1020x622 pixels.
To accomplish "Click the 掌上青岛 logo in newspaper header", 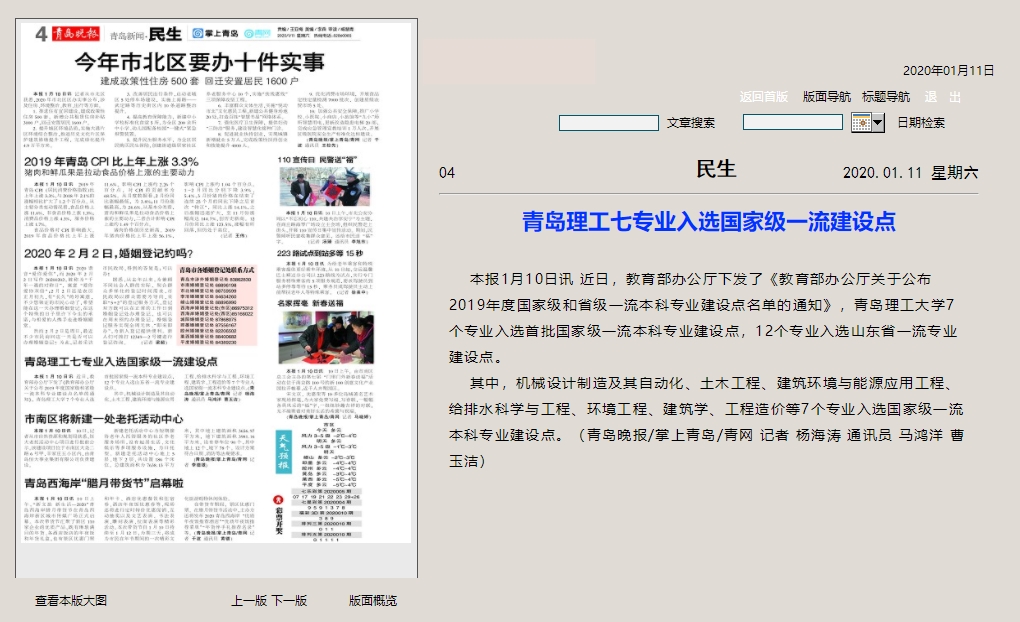I will [216, 33].
